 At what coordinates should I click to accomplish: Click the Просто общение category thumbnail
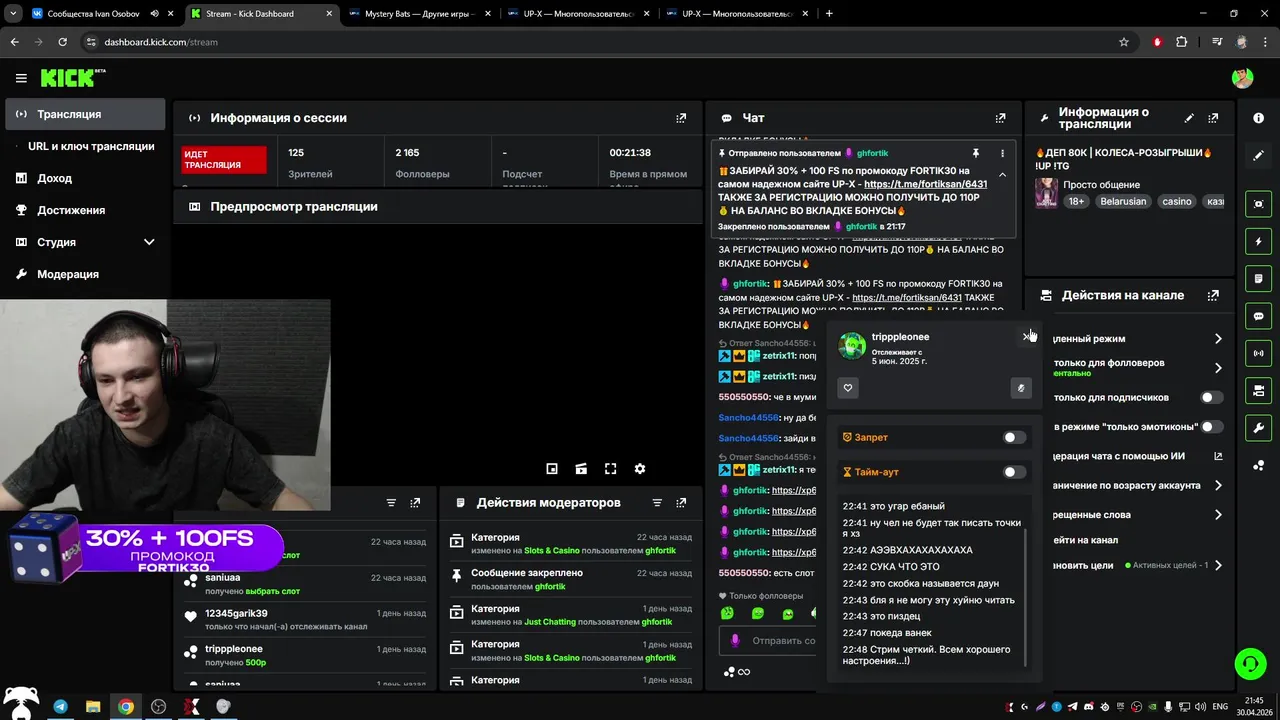pos(1046,193)
